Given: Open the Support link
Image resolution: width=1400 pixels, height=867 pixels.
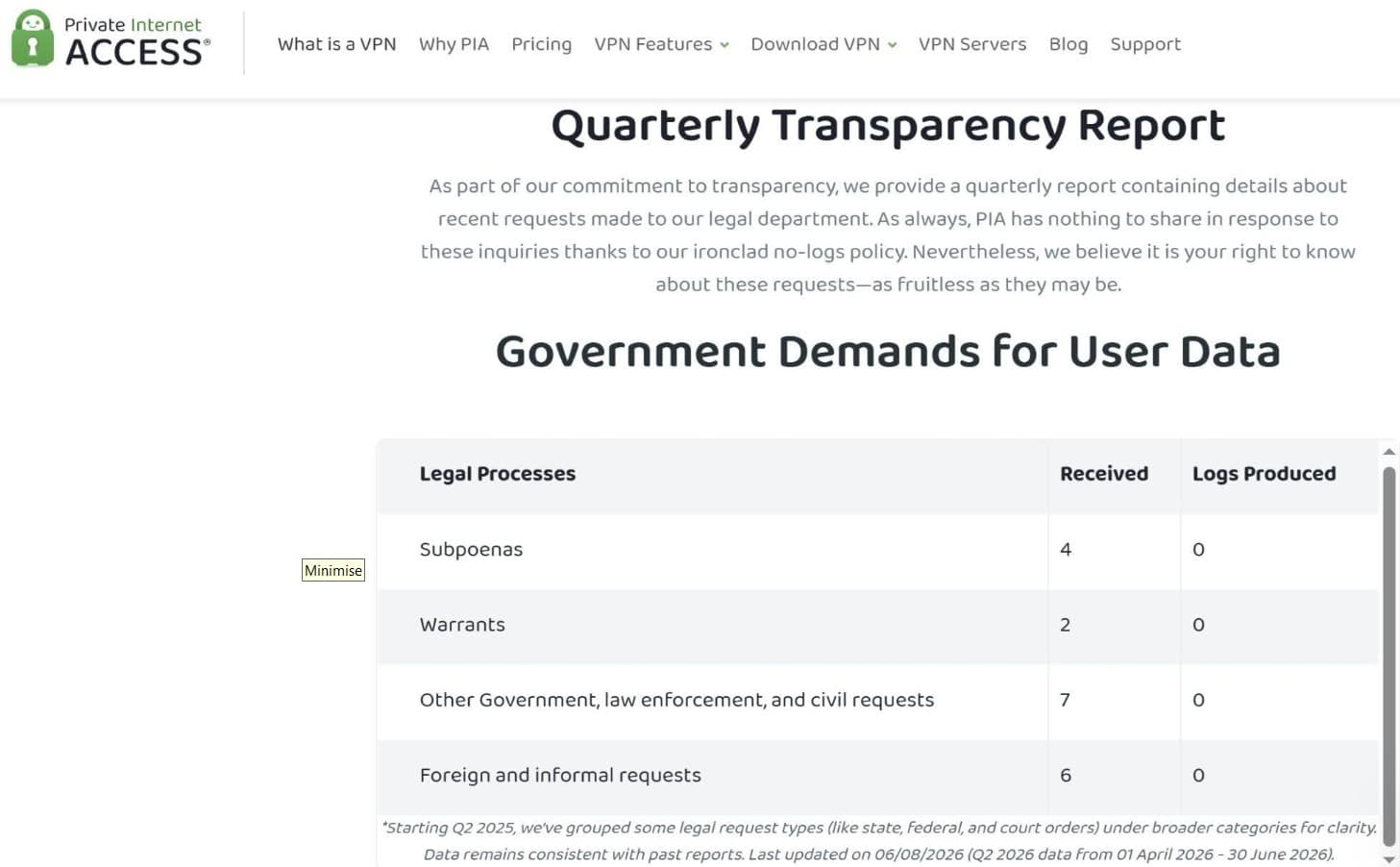Looking at the screenshot, I should click(1145, 44).
